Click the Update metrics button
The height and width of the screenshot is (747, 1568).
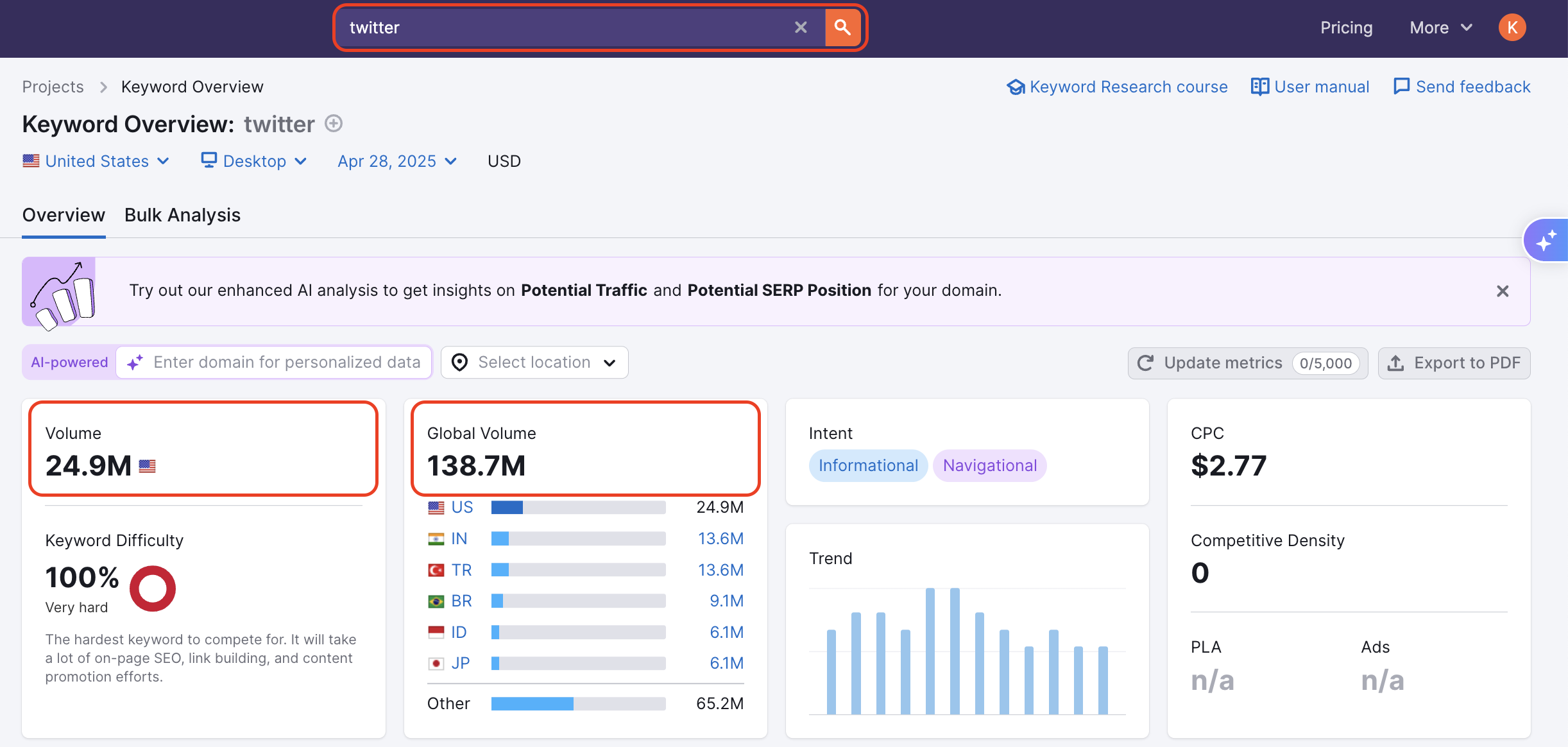point(1247,363)
